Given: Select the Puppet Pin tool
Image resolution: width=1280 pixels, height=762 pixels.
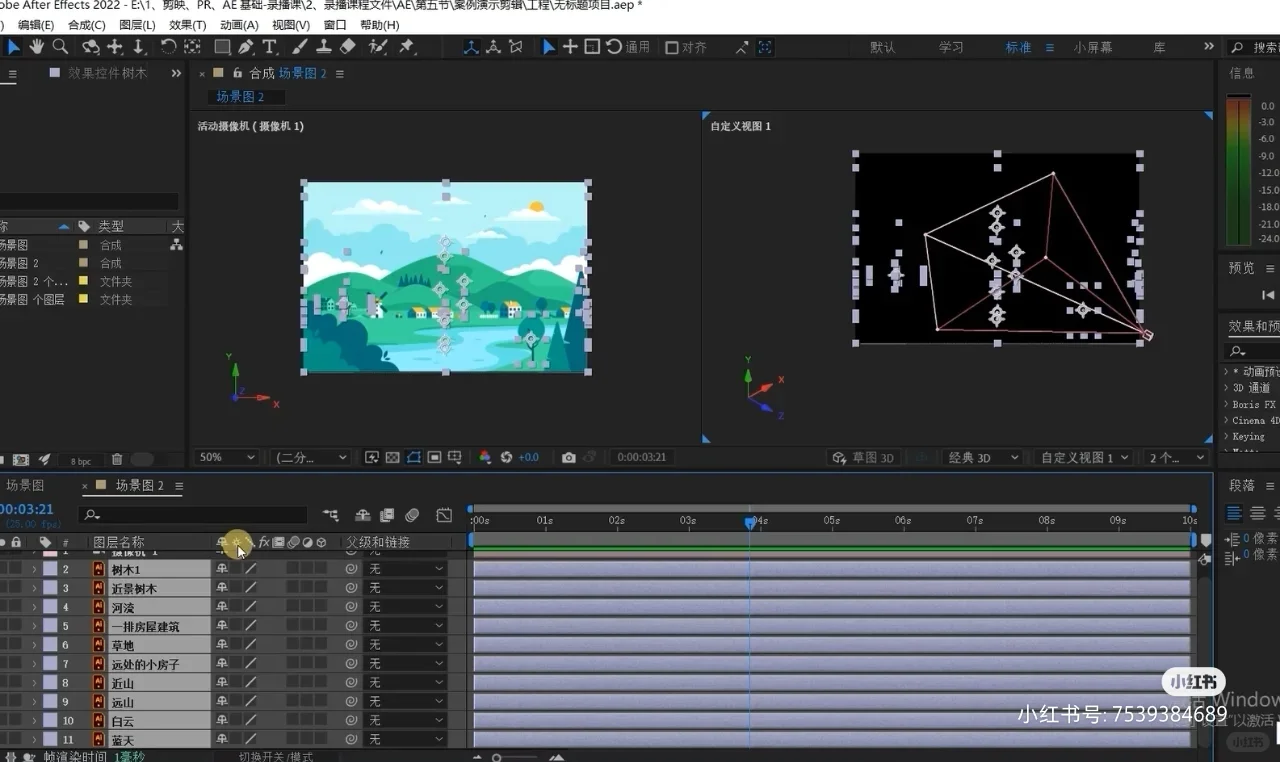Looking at the screenshot, I should (x=407, y=47).
